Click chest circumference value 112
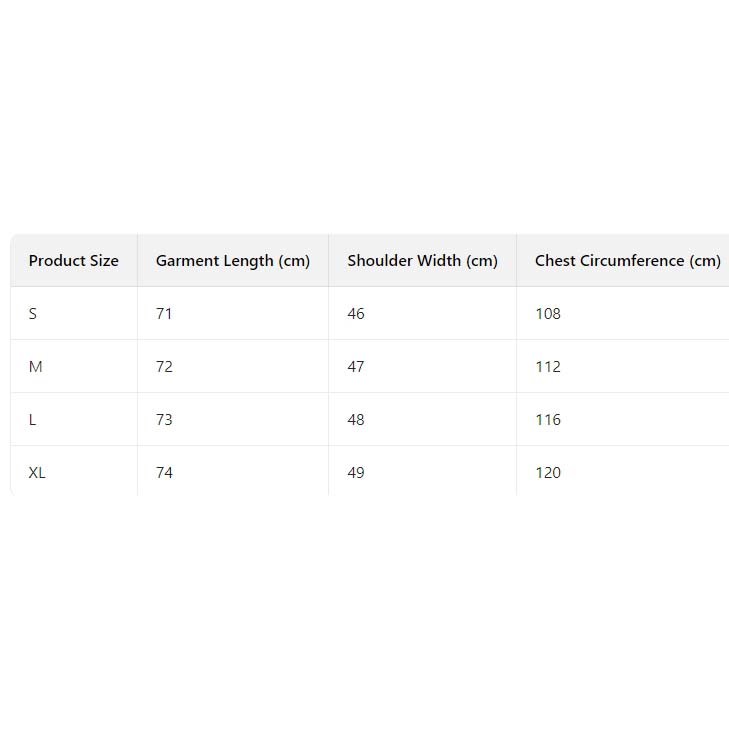The image size is (729, 729). tap(548, 367)
